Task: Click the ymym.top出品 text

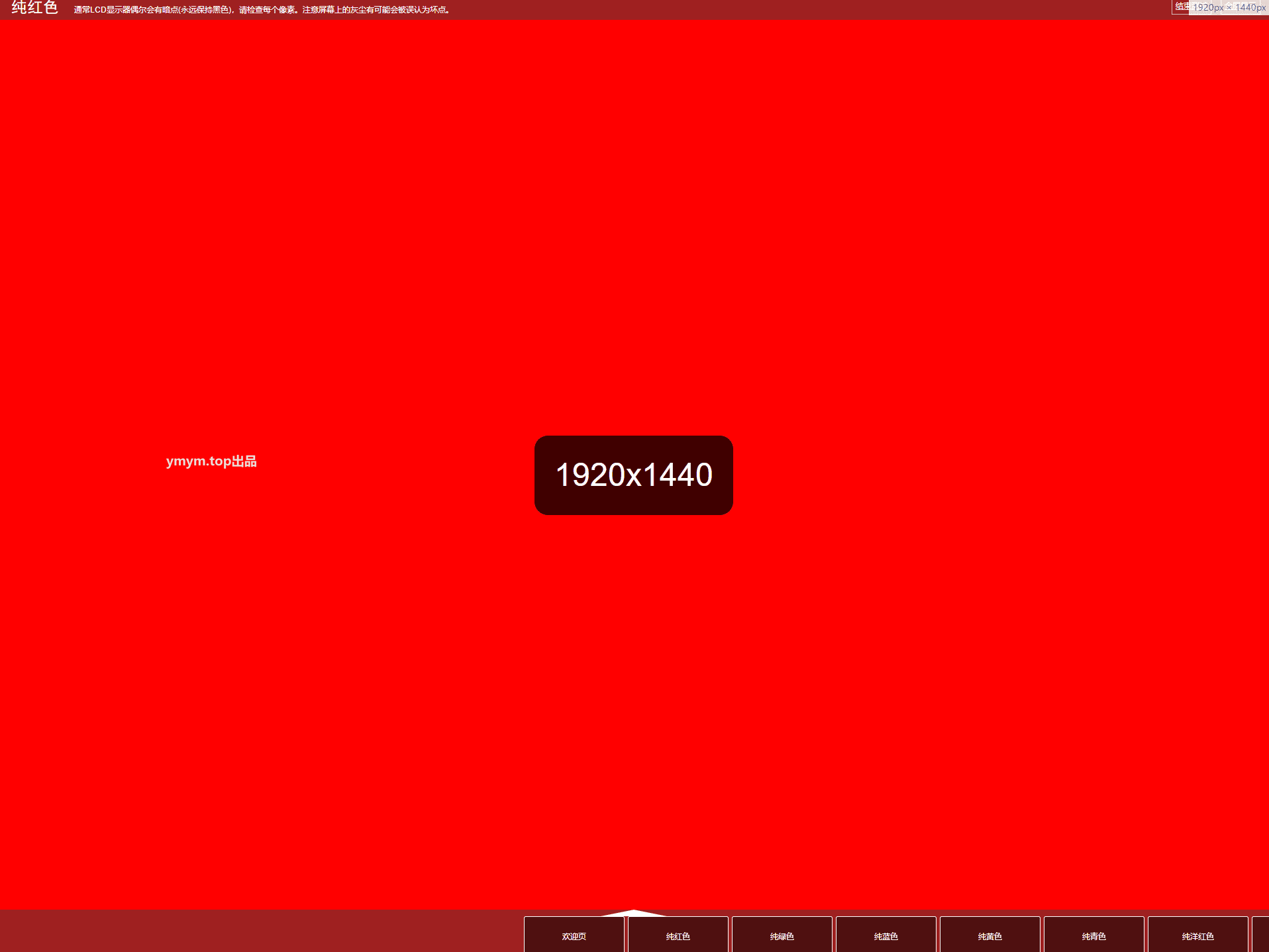Action: pos(211,461)
